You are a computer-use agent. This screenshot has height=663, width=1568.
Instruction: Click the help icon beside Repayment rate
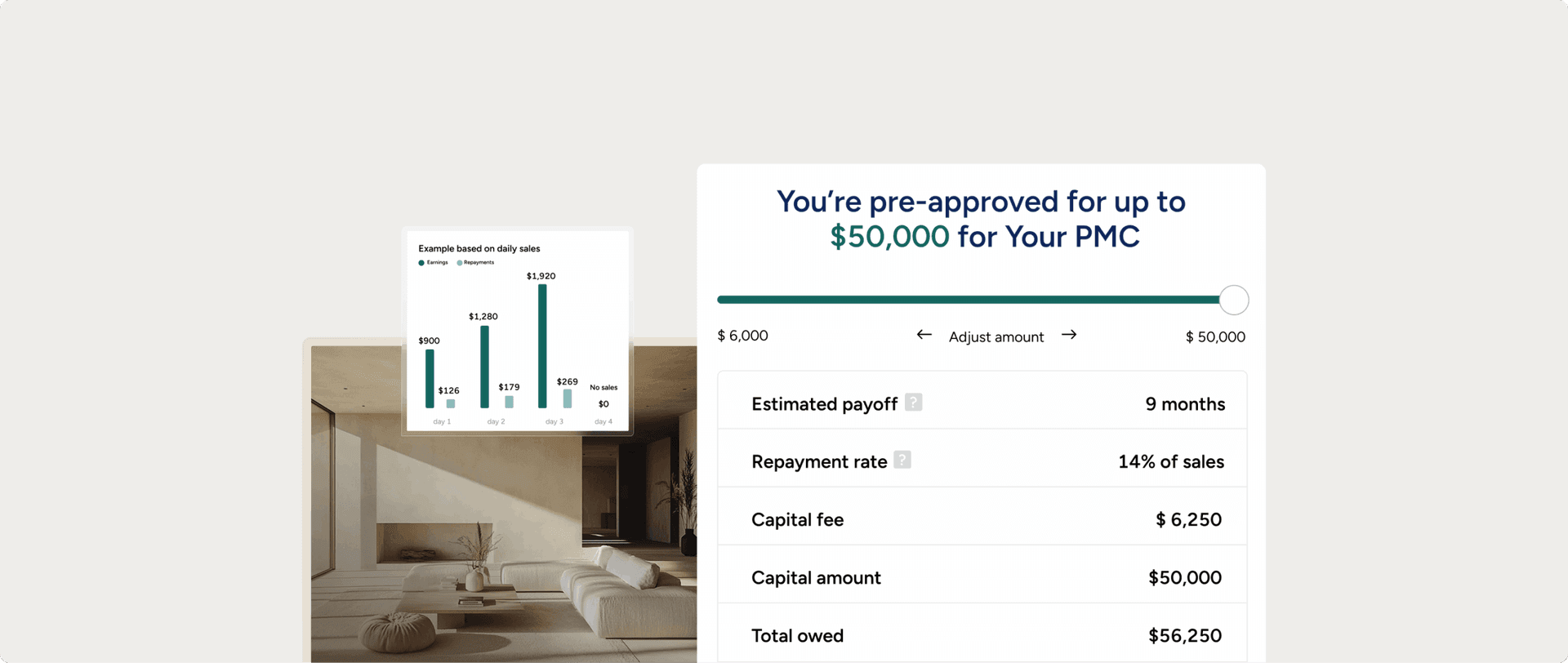(902, 460)
